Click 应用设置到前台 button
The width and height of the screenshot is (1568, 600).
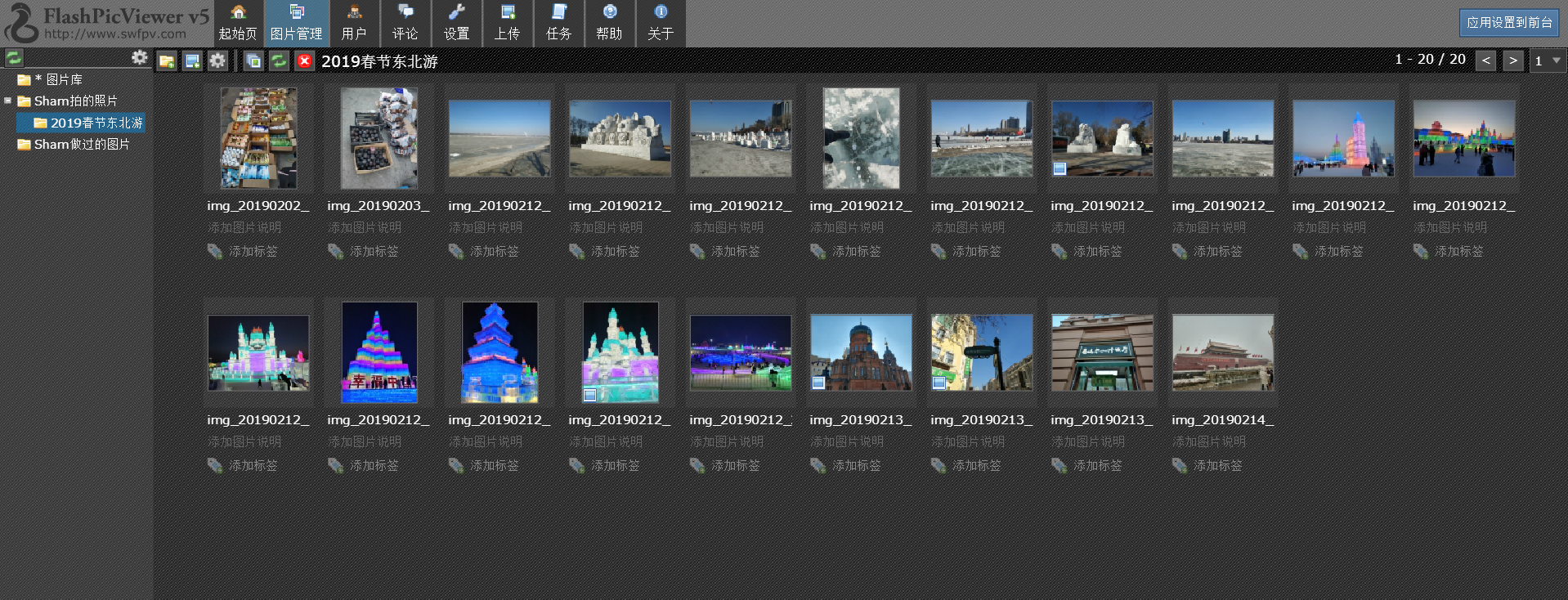pos(1508,23)
